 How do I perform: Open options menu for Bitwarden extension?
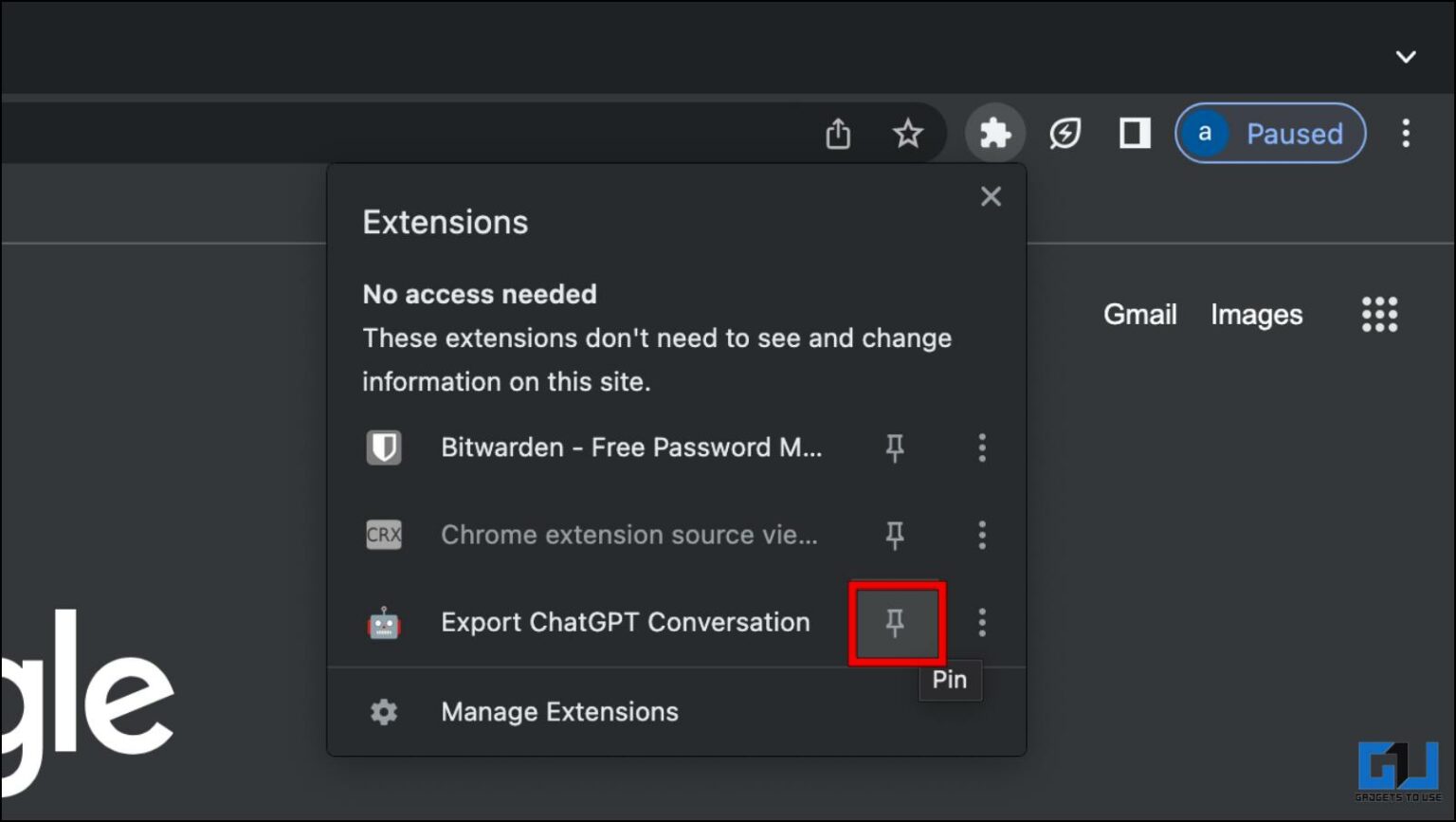(x=982, y=448)
